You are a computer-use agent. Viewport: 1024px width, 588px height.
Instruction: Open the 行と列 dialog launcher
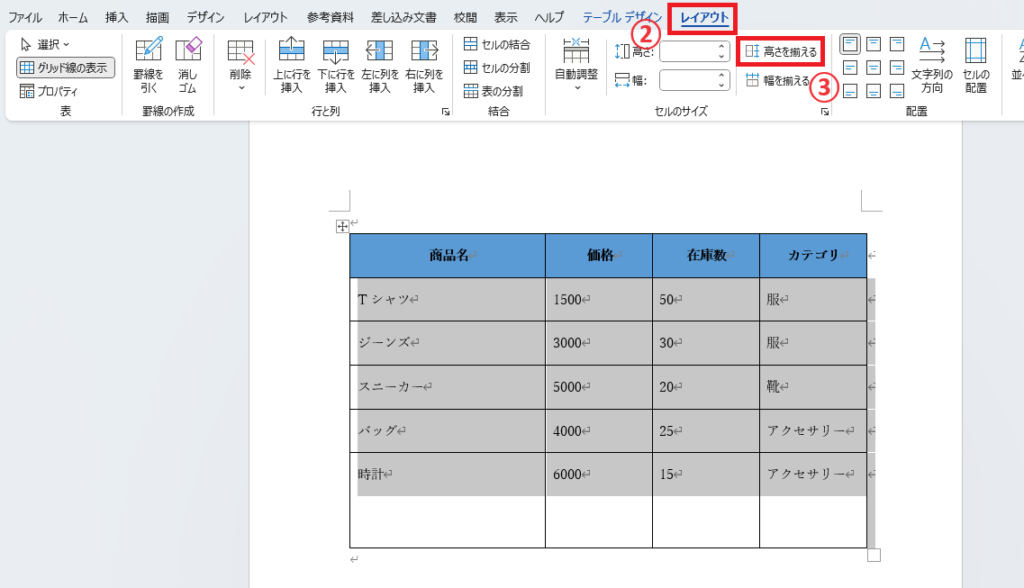[x=445, y=112]
